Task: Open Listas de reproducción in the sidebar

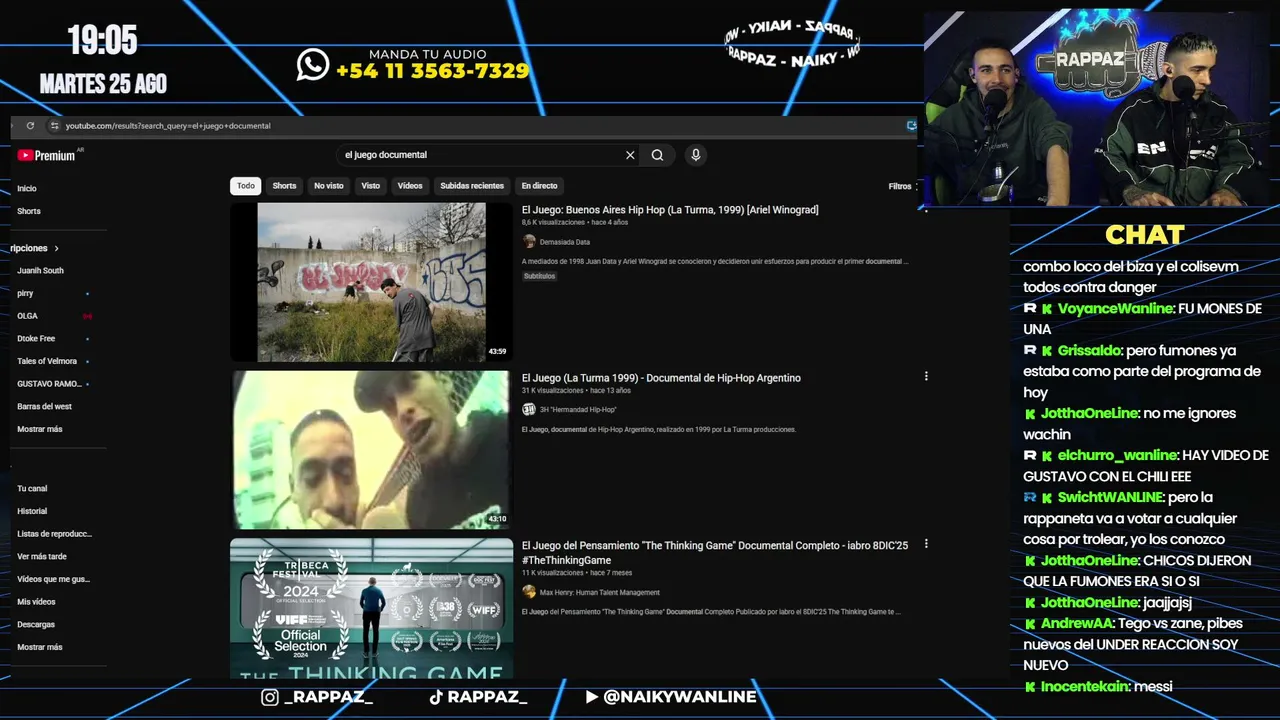Action: coord(54,534)
